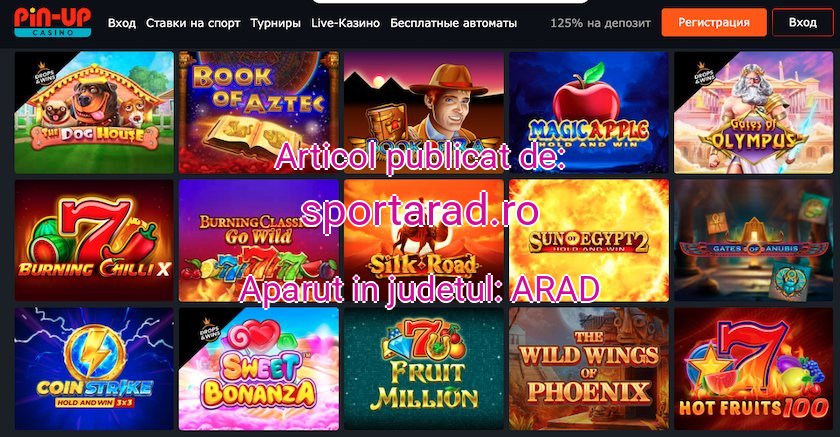Click the Pin-Up Casino logo

(x=52, y=22)
